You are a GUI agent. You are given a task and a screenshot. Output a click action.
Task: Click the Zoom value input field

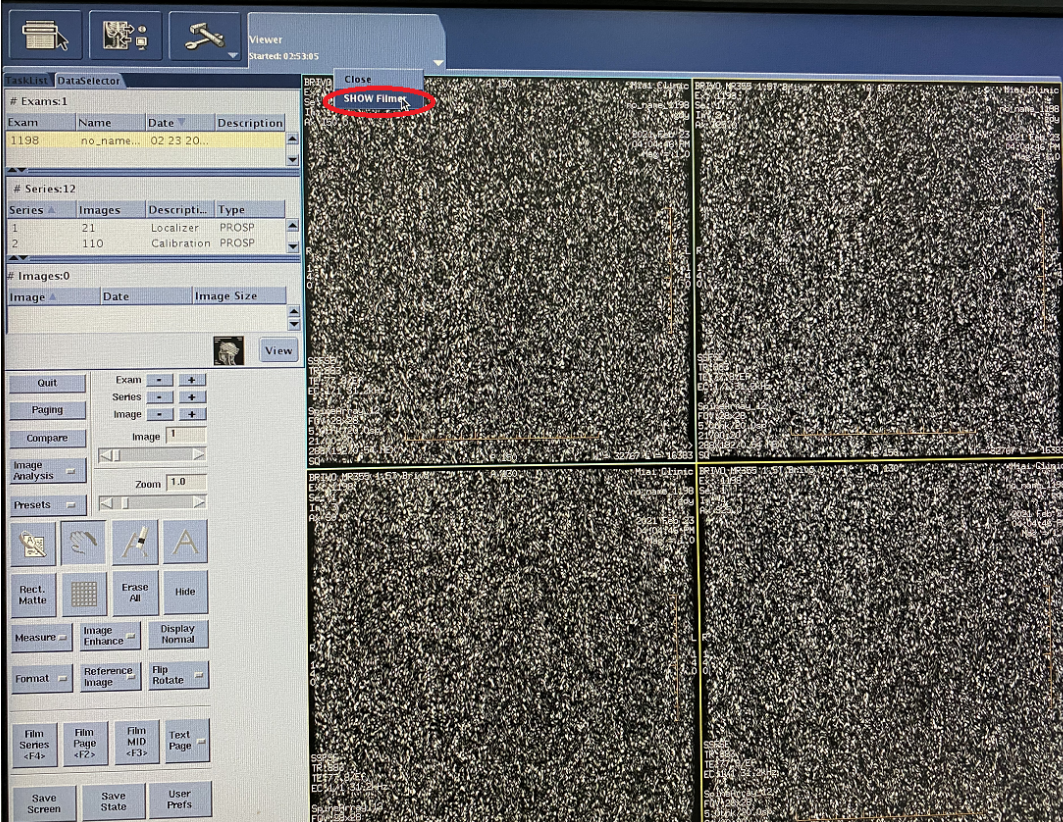click(186, 482)
